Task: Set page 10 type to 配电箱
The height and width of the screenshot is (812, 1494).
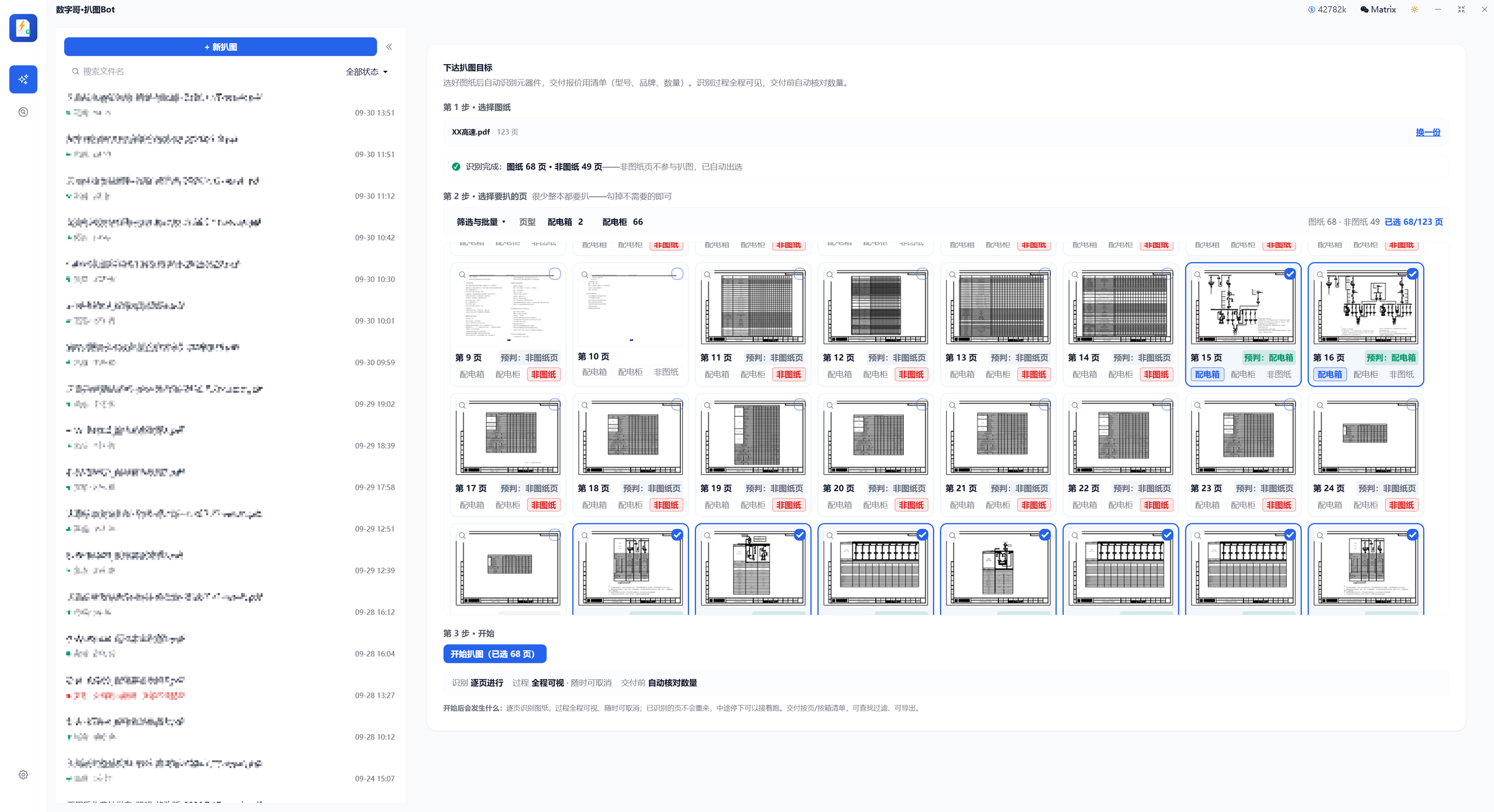Action: point(594,372)
